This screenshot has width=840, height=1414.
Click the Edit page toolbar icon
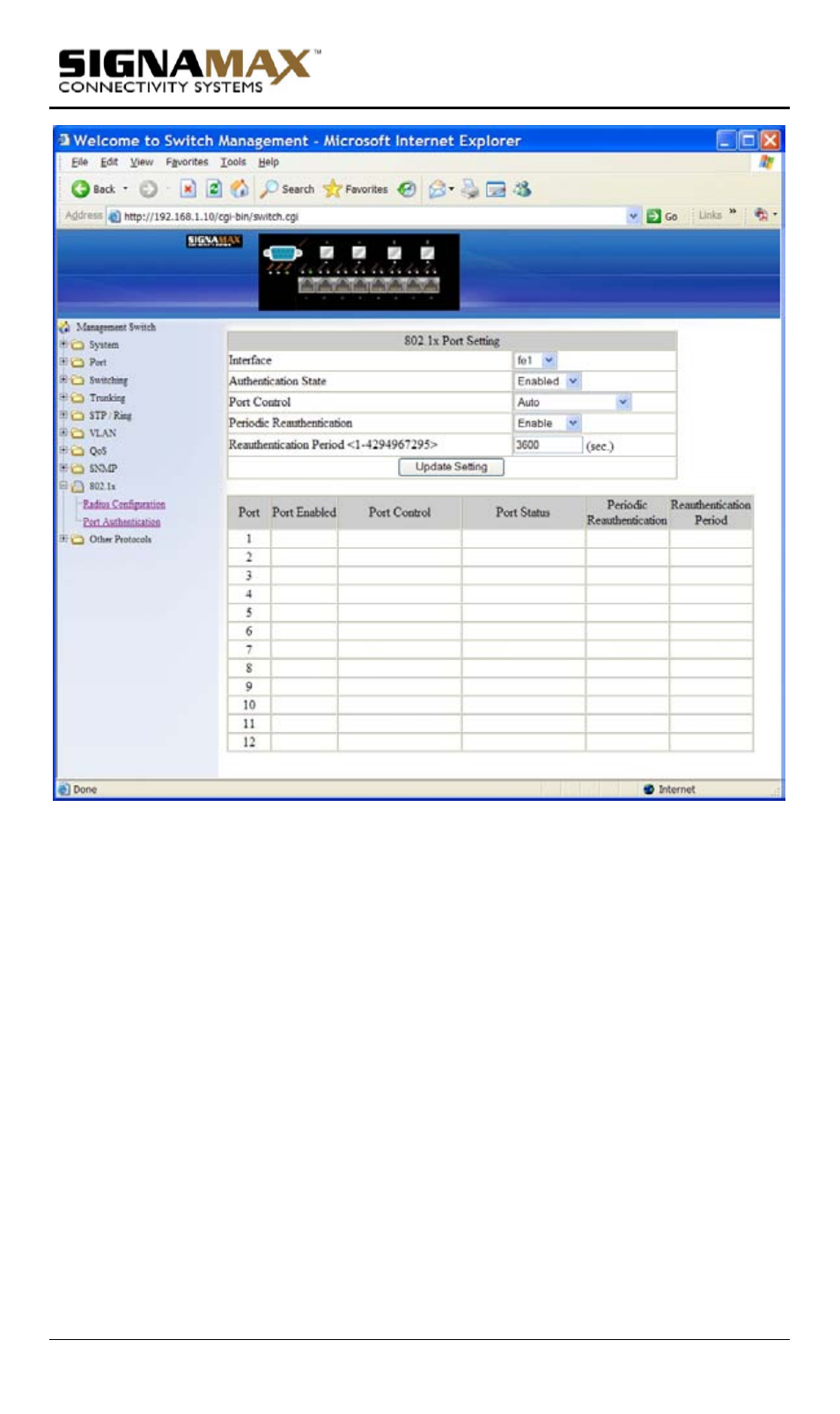(496, 189)
